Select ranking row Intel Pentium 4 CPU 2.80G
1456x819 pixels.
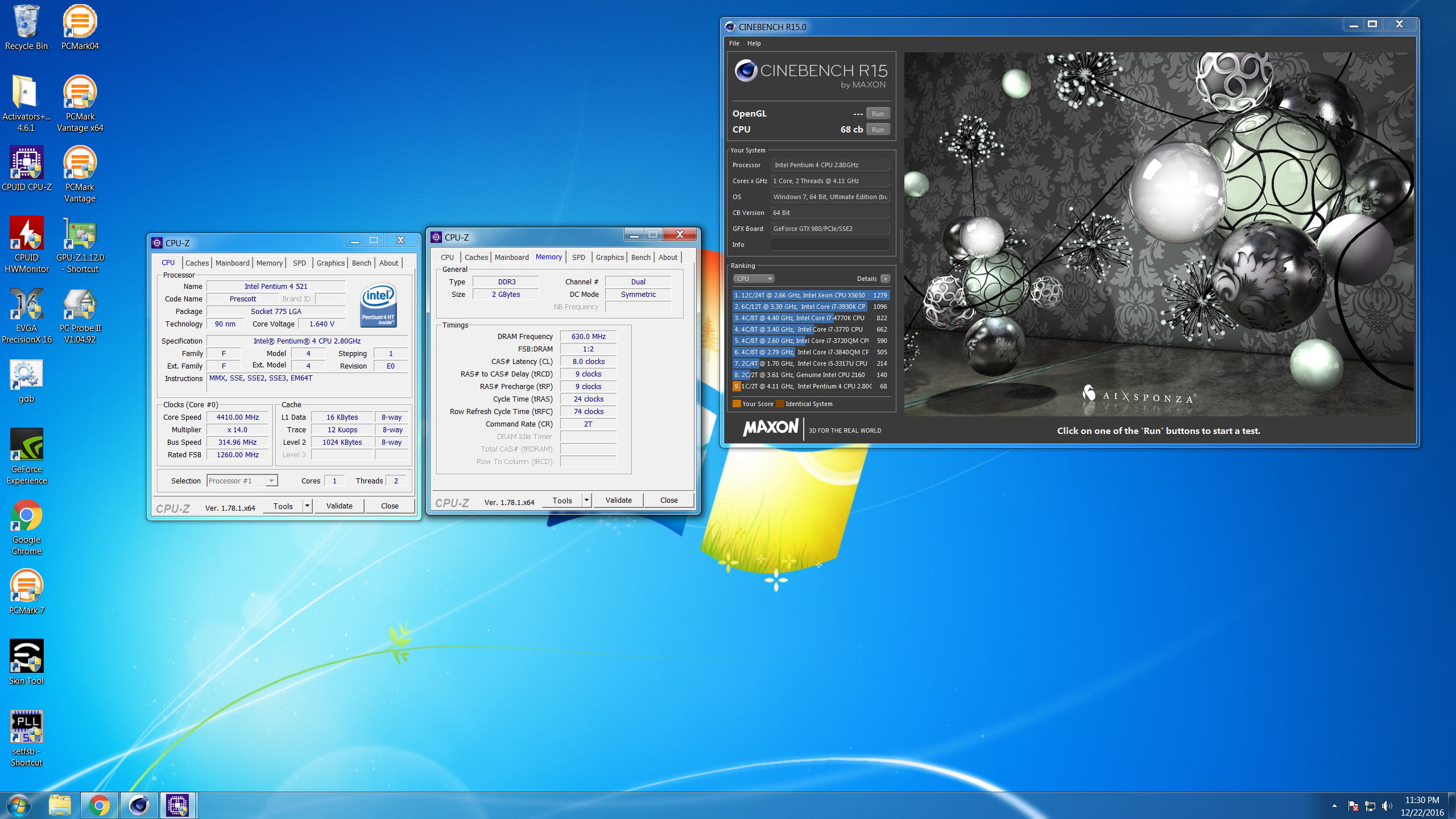pyautogui.click(x=810, y=386)
